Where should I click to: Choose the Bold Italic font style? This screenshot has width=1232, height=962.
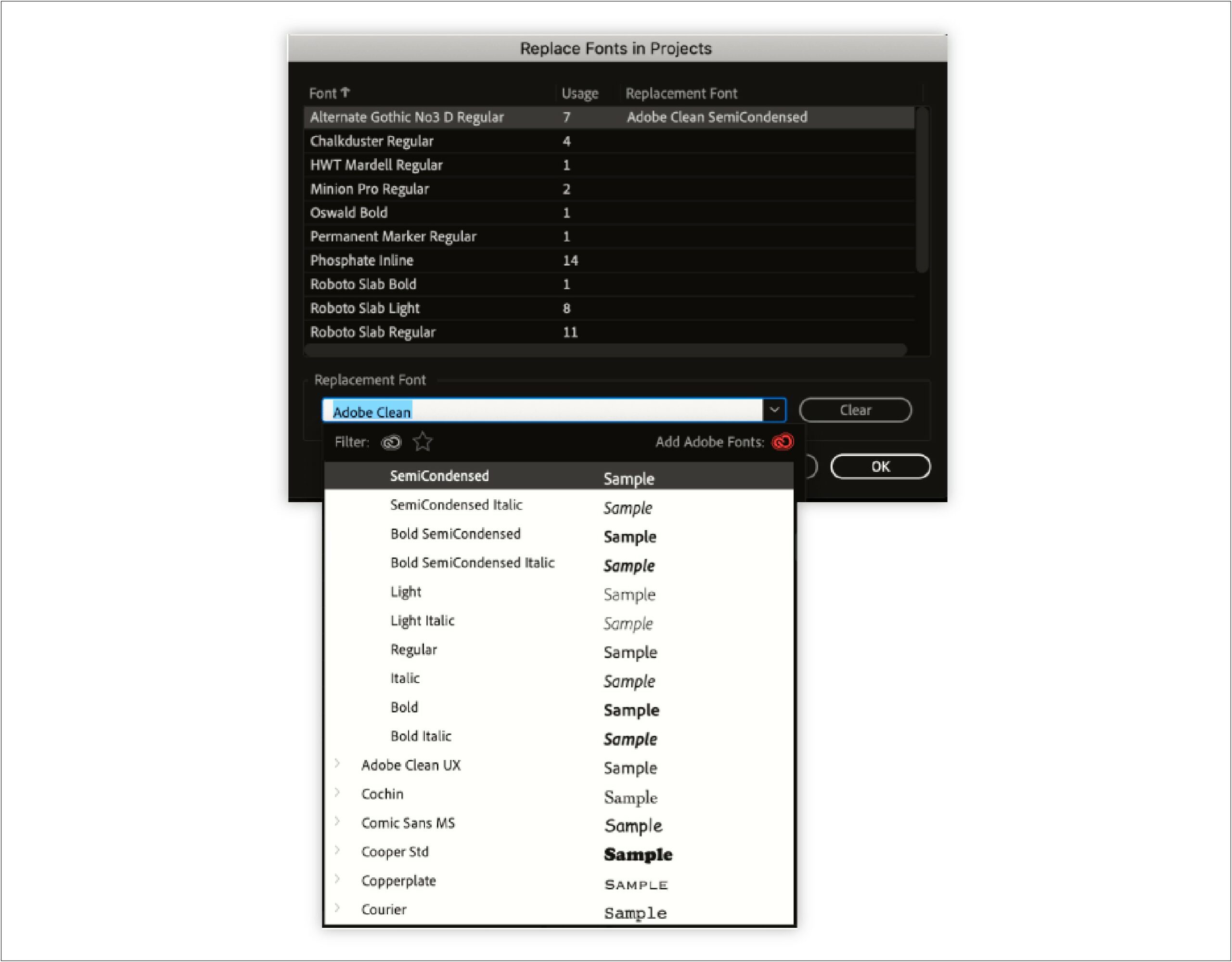(x=559, y=736)
